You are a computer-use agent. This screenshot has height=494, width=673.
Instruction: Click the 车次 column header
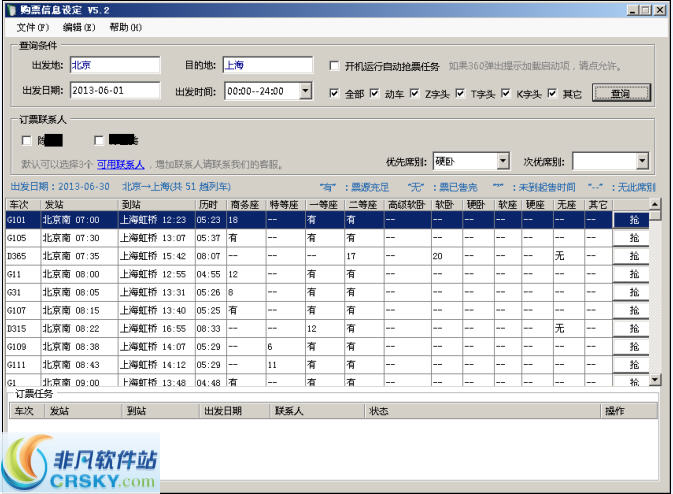click(23, 205)
